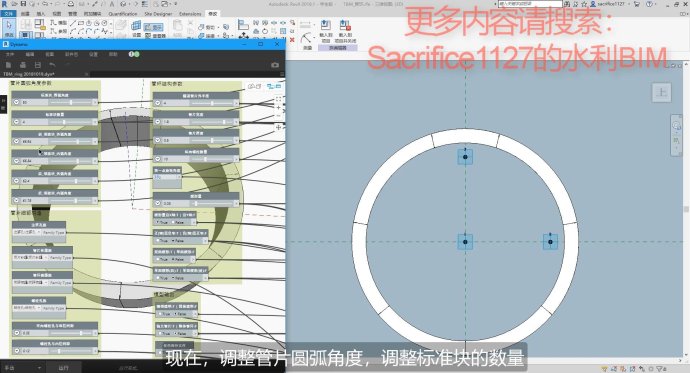This screenshot has width=690, height=373.
Task: Click slider track of node with value 0.08
Action: coord(212,203)
